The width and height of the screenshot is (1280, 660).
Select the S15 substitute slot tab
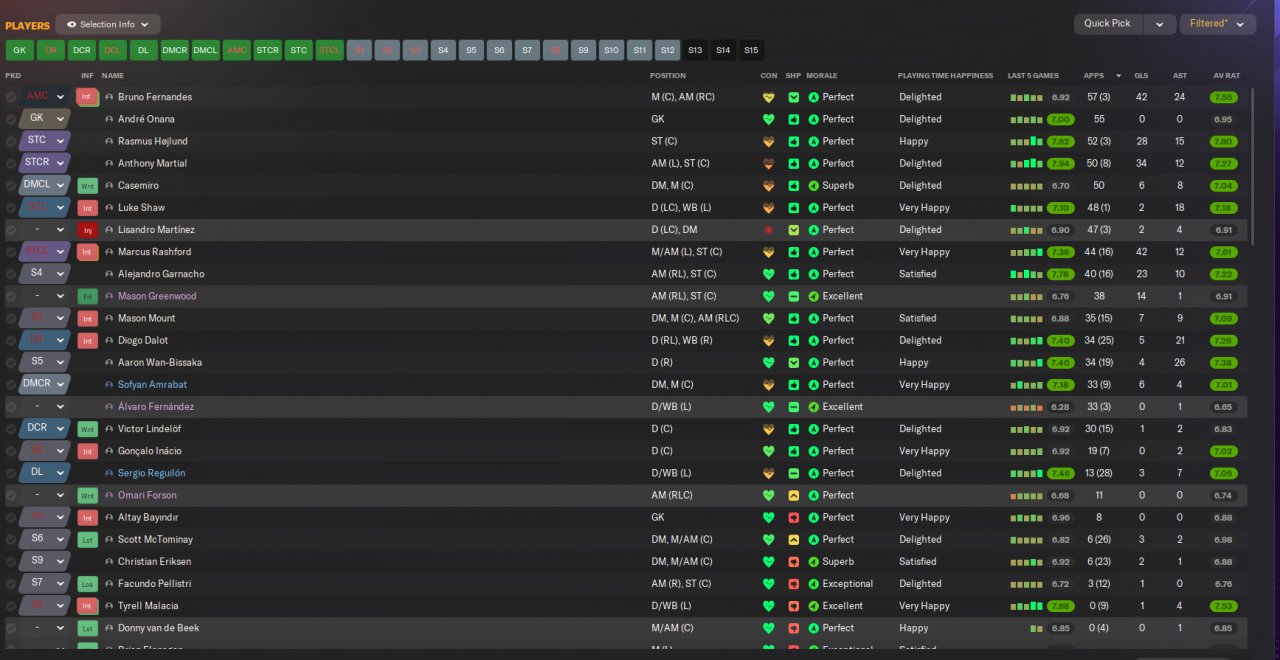click(751, 50)
